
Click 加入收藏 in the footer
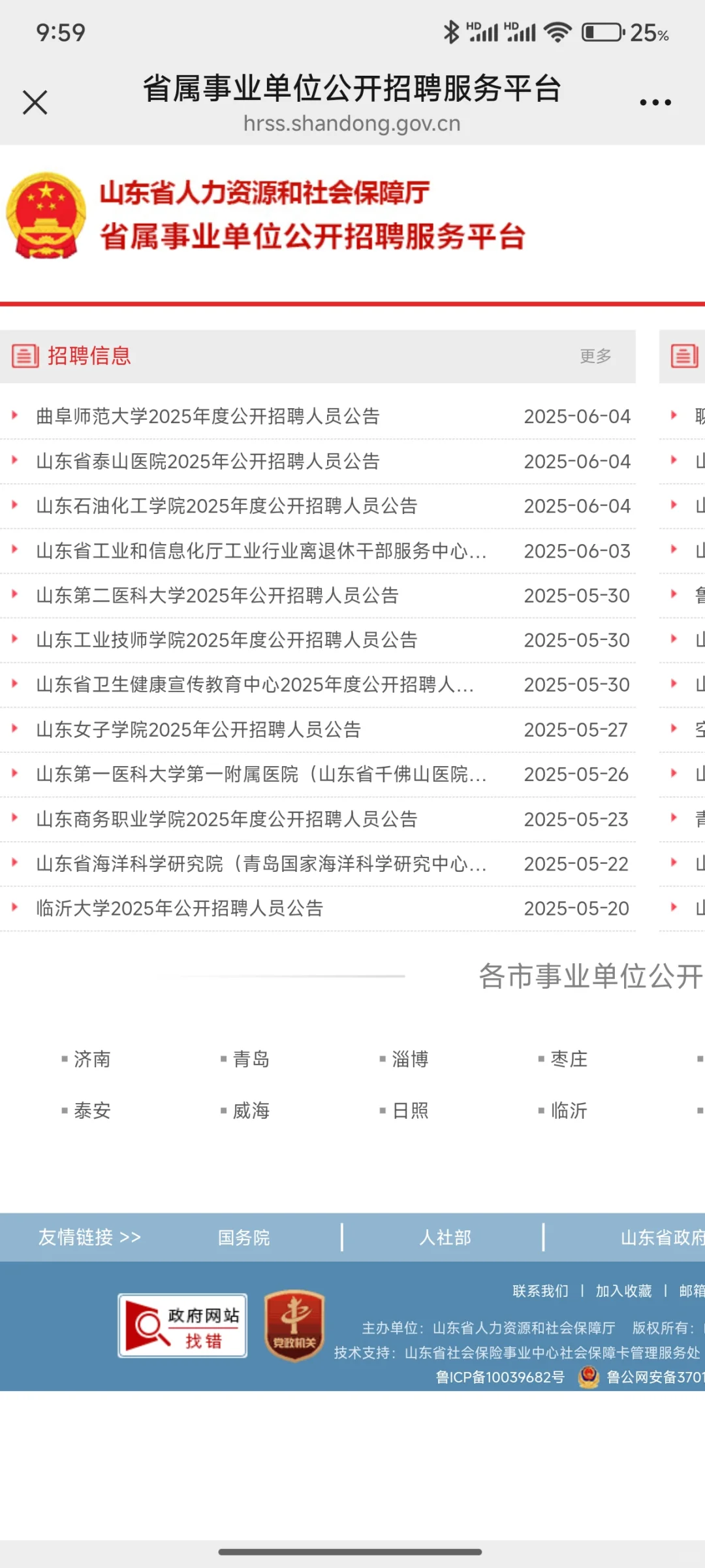623,1291
